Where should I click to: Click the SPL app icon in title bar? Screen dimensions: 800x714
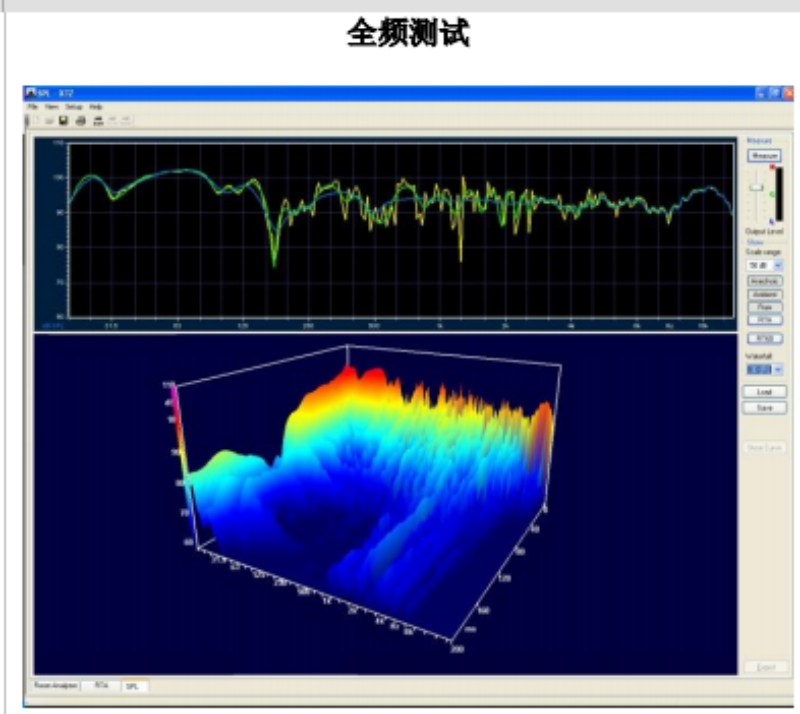pos(32,92)
